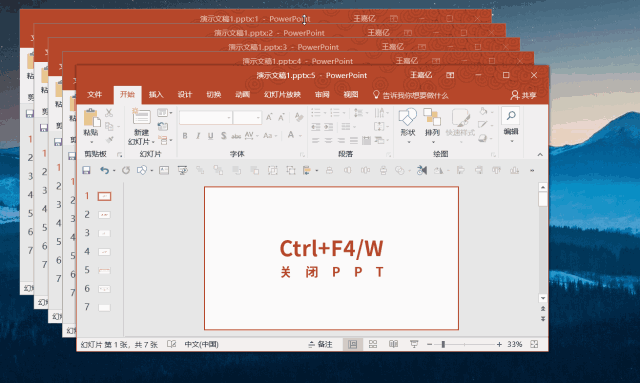The image size is (640, 383).
Task: Switch to the 动画 (Animations) tab
Action: (x=242, y=95)
